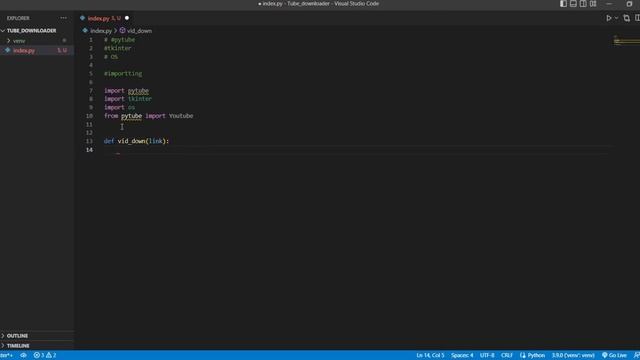The width and height of the screenshot is (640, 360).
Task: Click EXPLORER panel title
Action: [18, 18]
